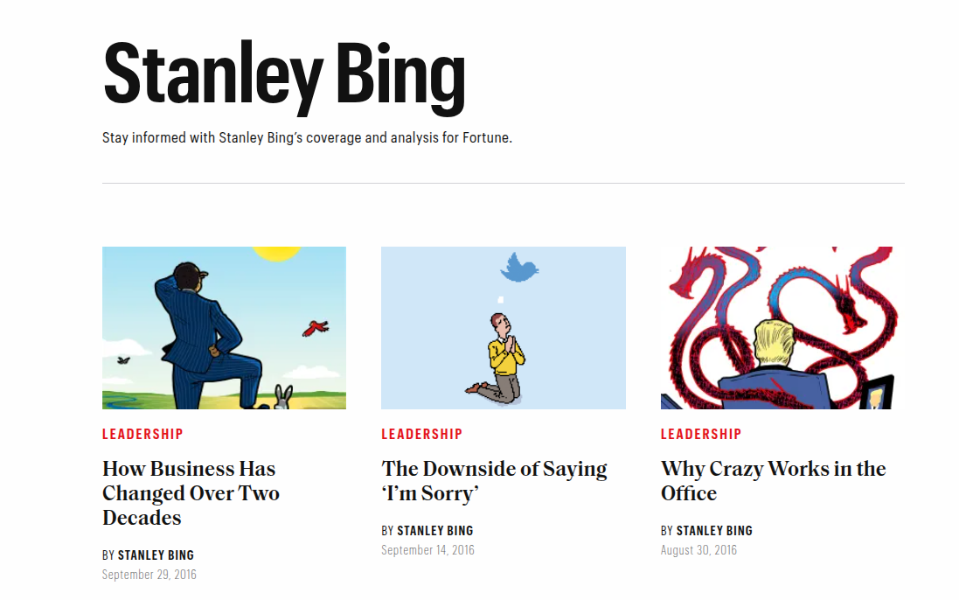The width and height of the screenshot is (959, 600).
Task: Click the August 30, 2016 date
Action: (x=699, y=550)
